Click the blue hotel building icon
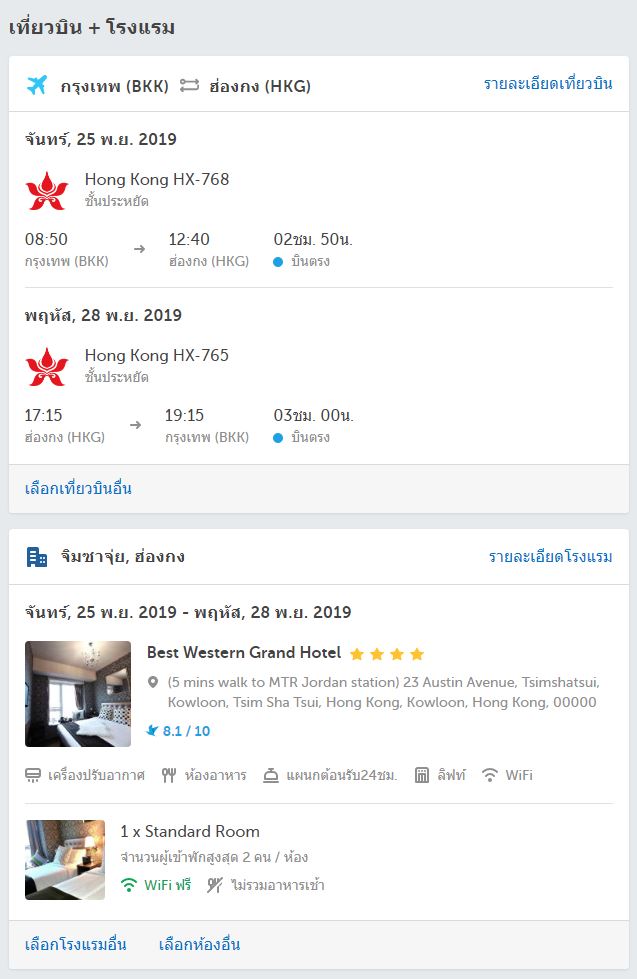The height and width of the screenshot is (979, 637). click(x=37, y=557)
